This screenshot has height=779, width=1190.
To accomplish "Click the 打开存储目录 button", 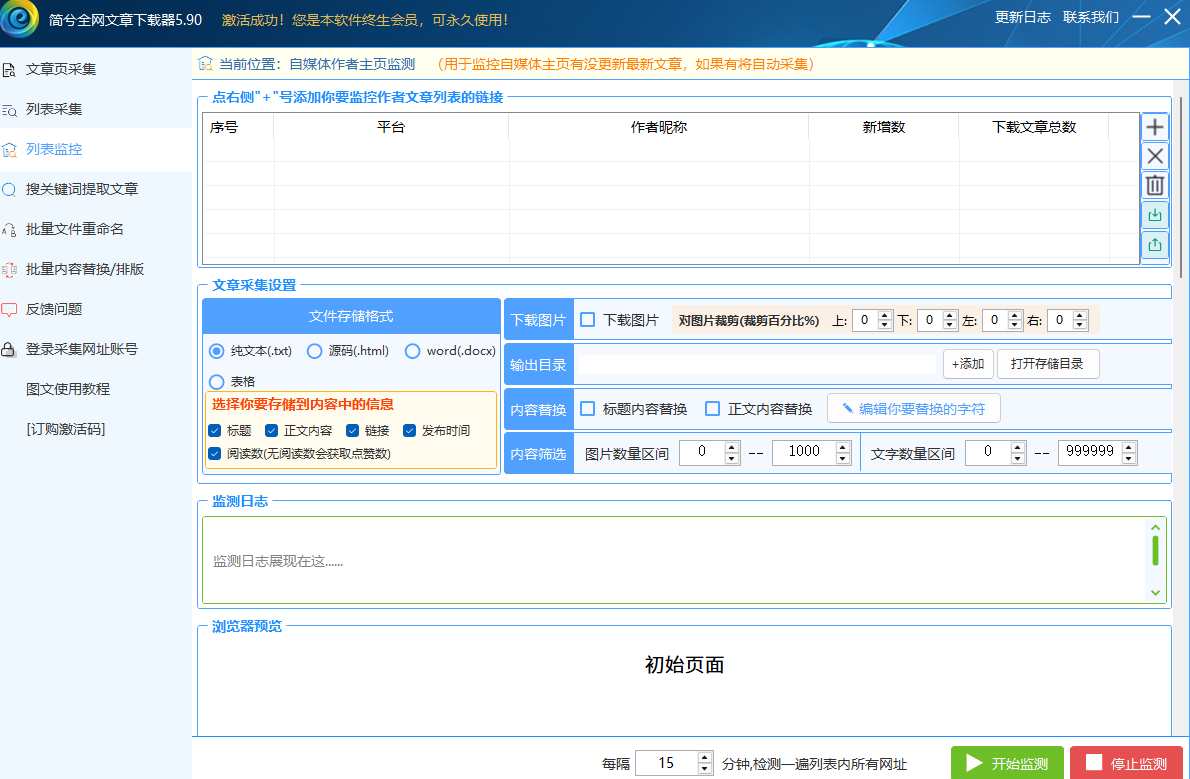I will point(1047,364).
